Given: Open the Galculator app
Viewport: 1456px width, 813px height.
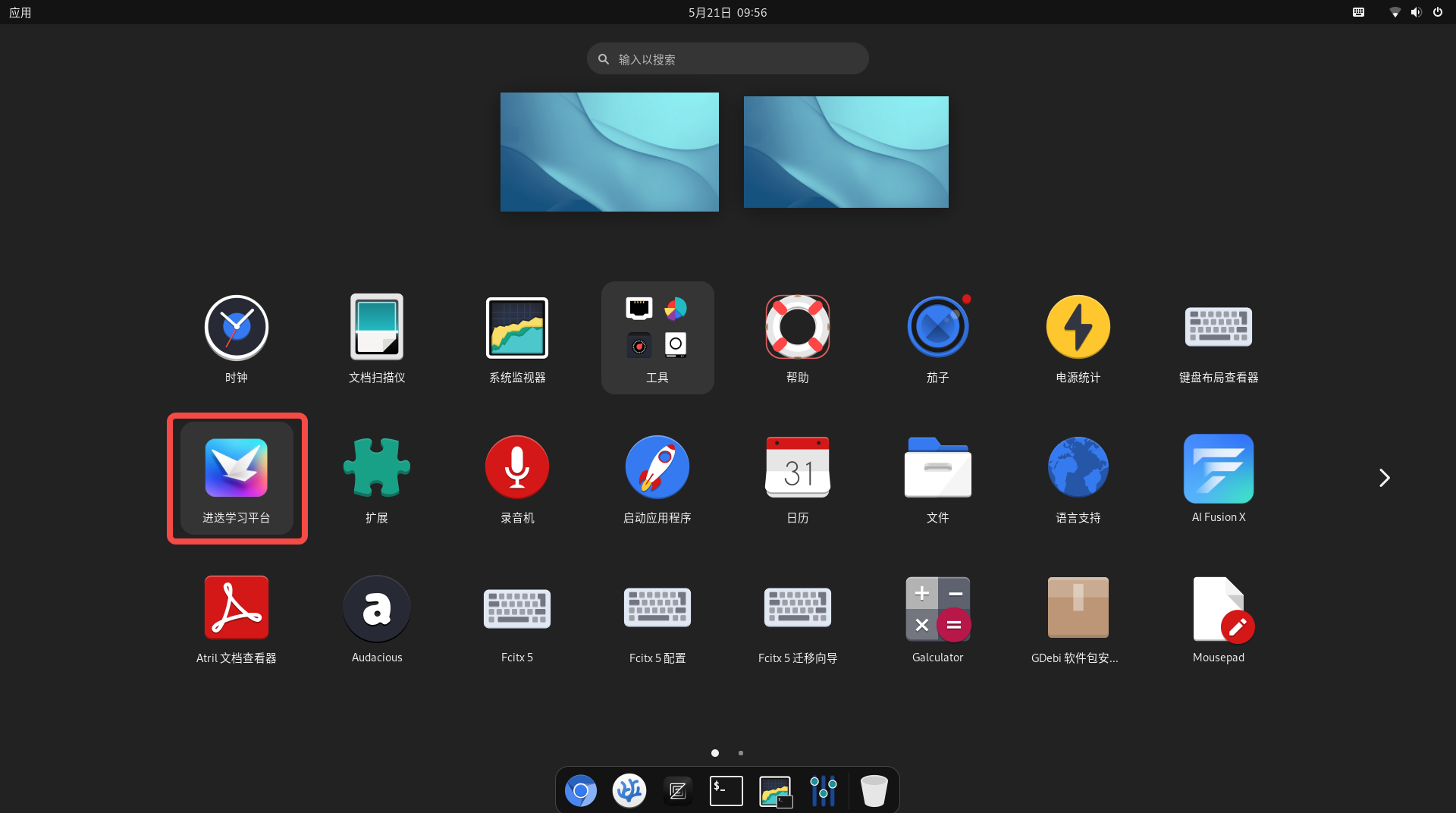Looking at the screenshot, I should coord(938,619).
